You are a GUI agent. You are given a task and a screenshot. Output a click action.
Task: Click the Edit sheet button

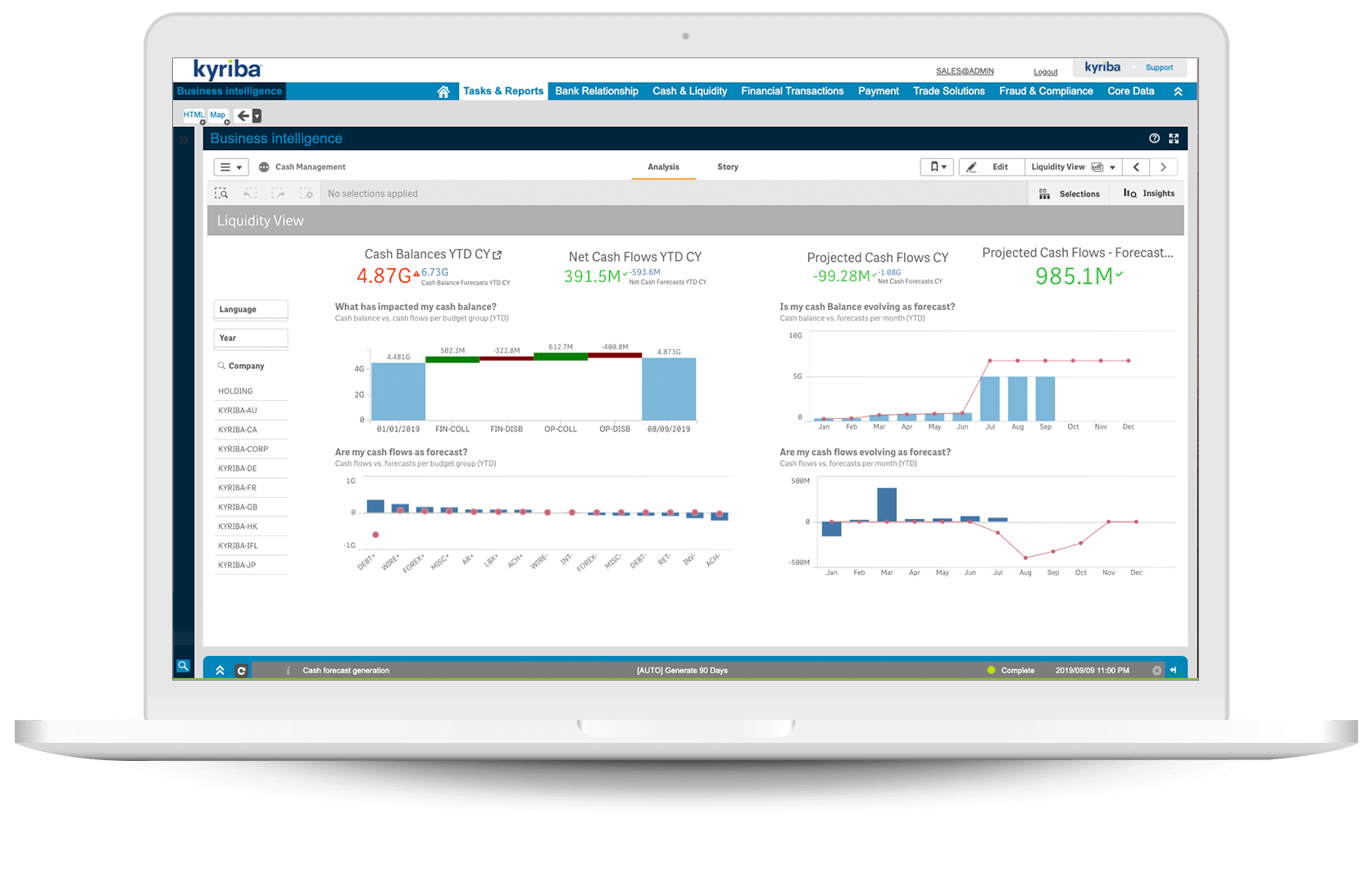point(991,167)
